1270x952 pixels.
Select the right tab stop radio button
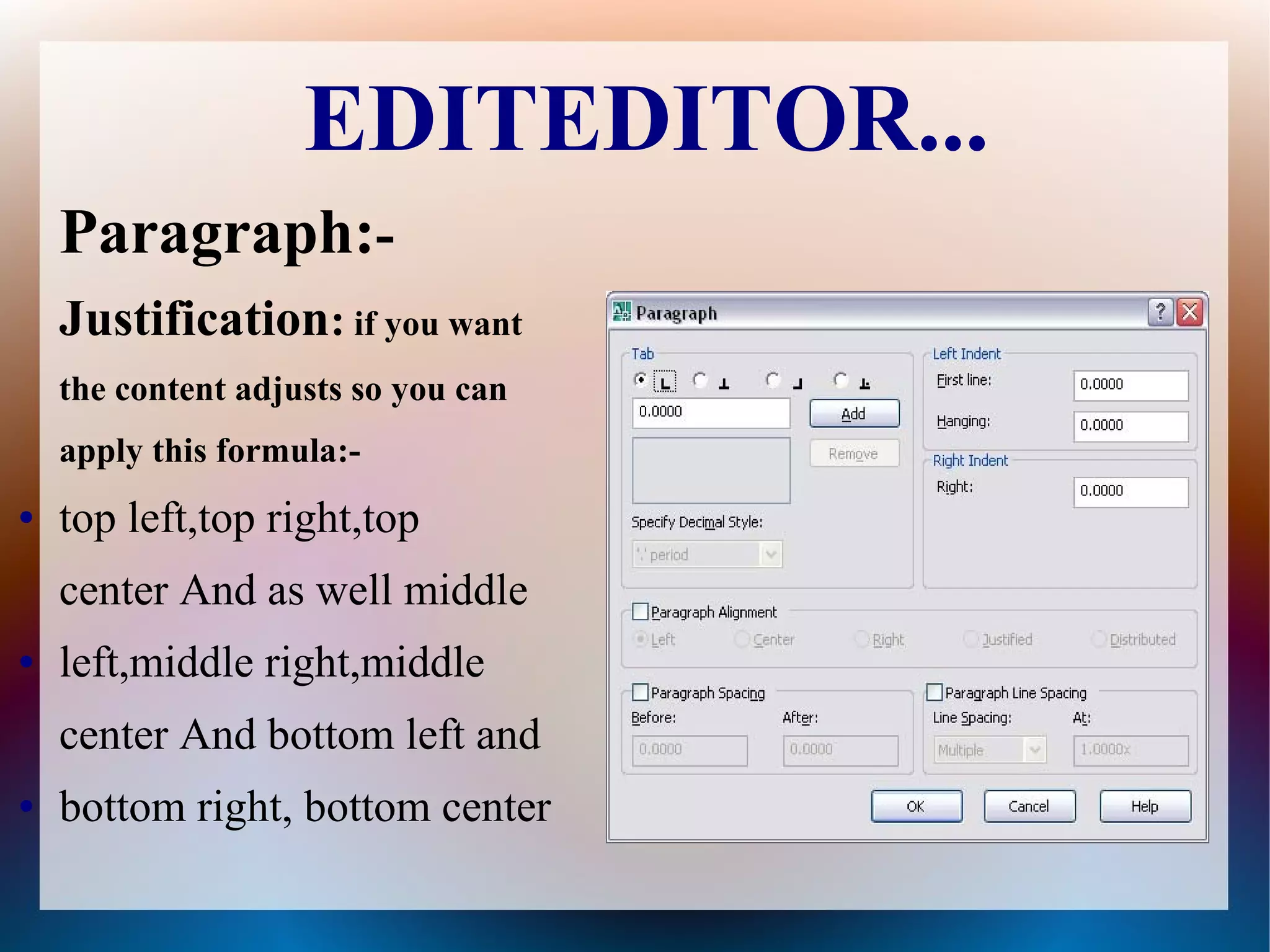click(773, 380)
